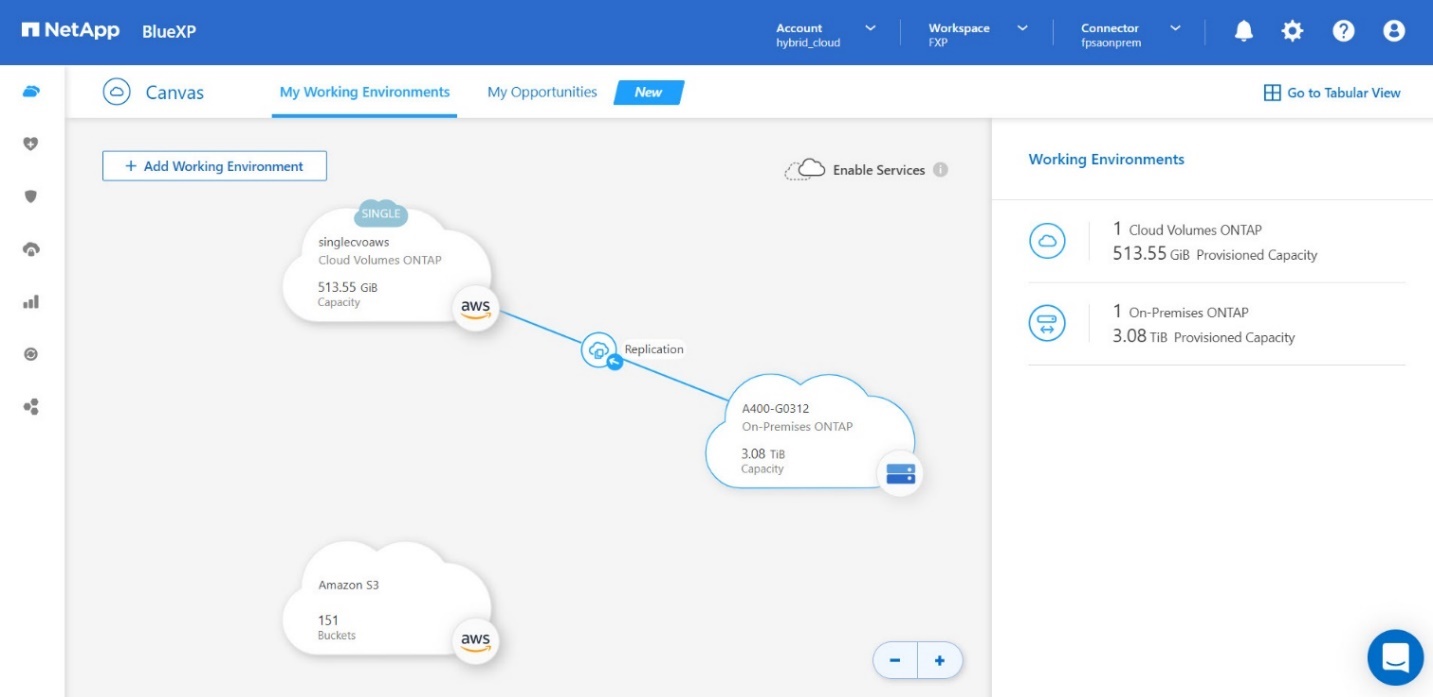Select My Working Environments tab
This screenshot has height=697, width=1433.
364,92
